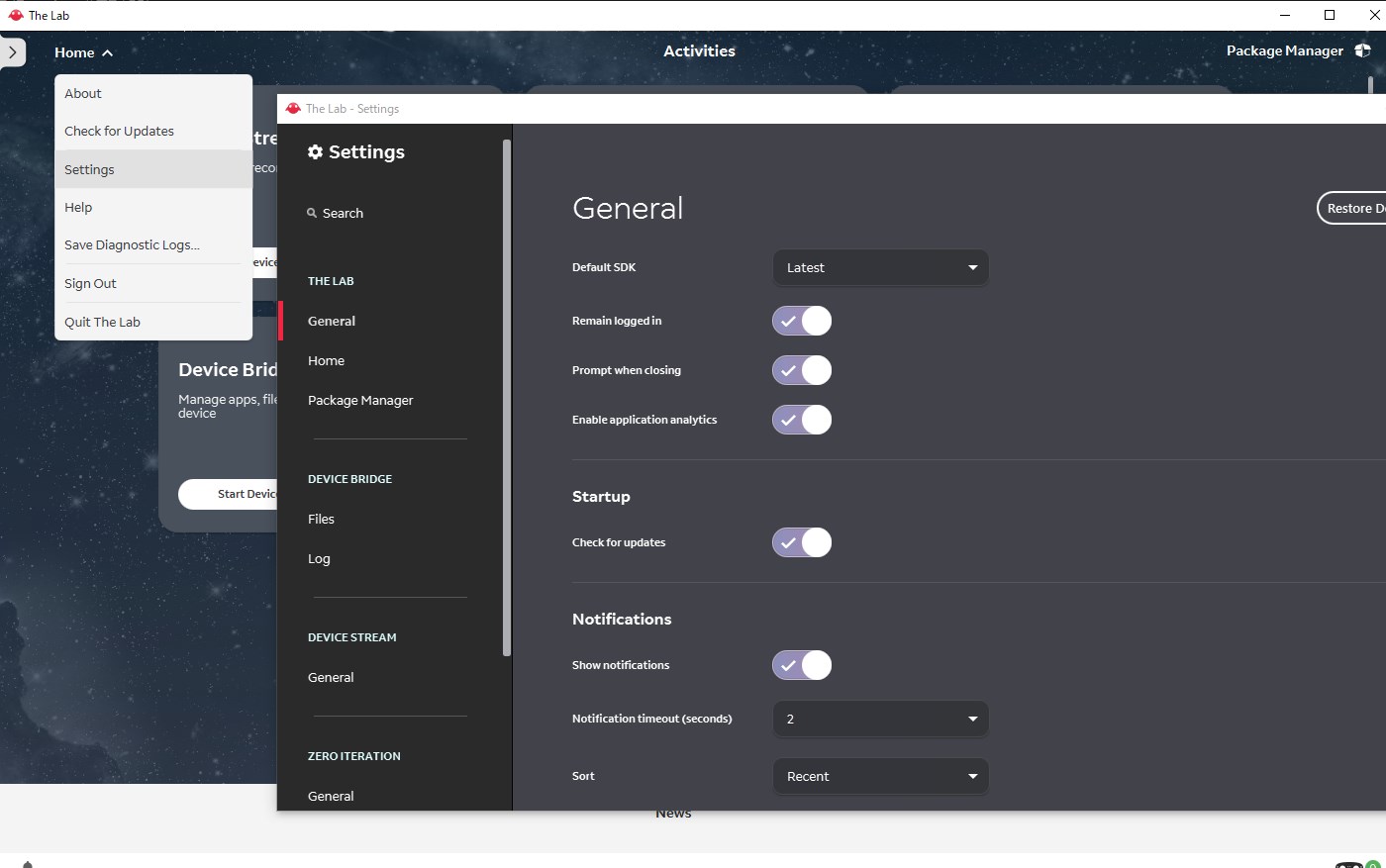Choose Quit The Lab menu item

click(x=153, y=322)
